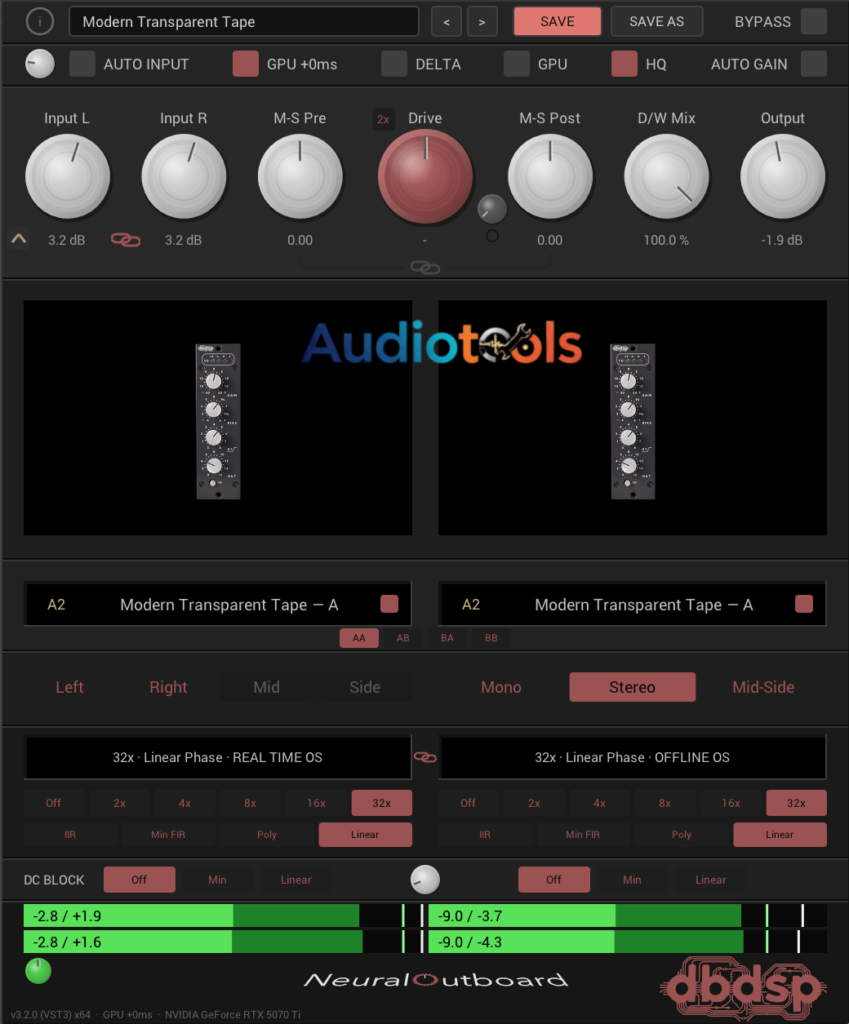This screenshot has width=849, height=1024.
Task: Set left DC BLOCK to Min
Action: coord(217,880)
